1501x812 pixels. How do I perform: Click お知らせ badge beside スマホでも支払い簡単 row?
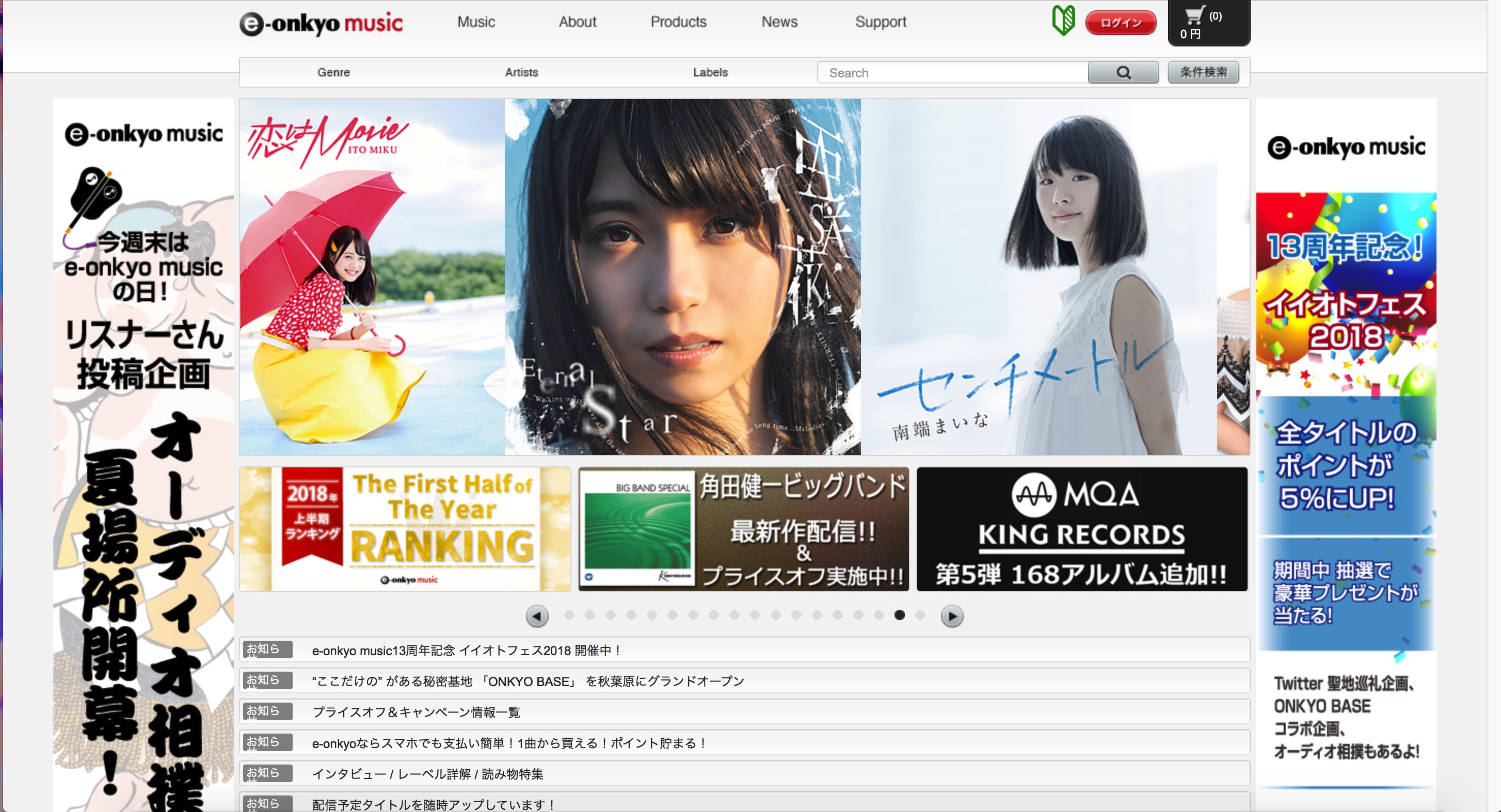[x=267, y=743]
